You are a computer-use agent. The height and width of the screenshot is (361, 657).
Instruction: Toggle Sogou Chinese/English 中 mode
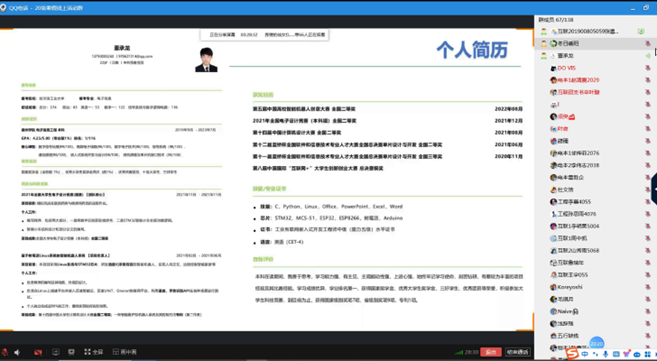coord(585,354)
